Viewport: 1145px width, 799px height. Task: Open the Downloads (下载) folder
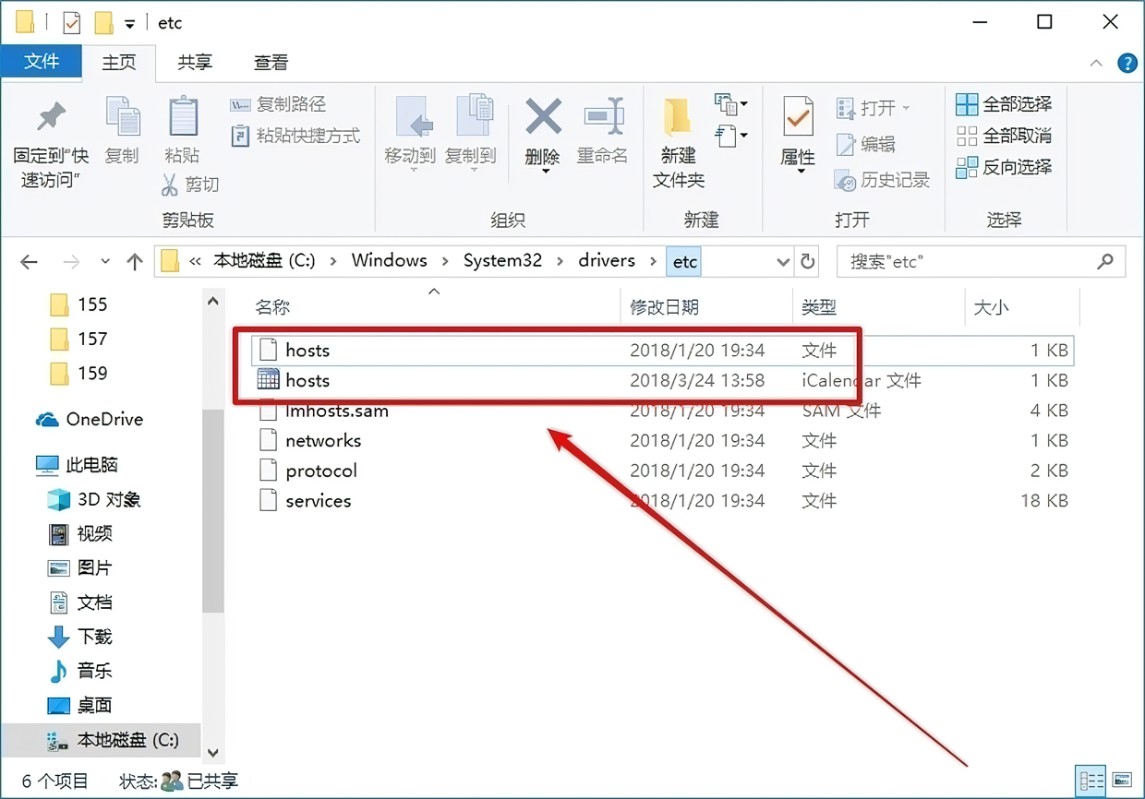[80, 637]
